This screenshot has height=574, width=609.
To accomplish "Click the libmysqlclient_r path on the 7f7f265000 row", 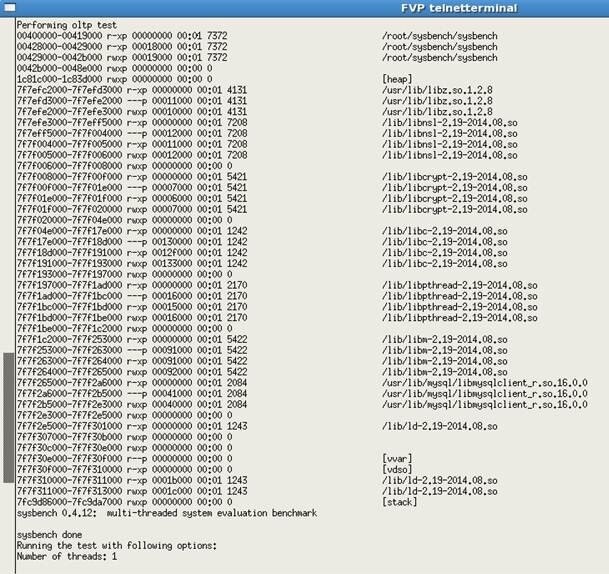I will 485,383.
